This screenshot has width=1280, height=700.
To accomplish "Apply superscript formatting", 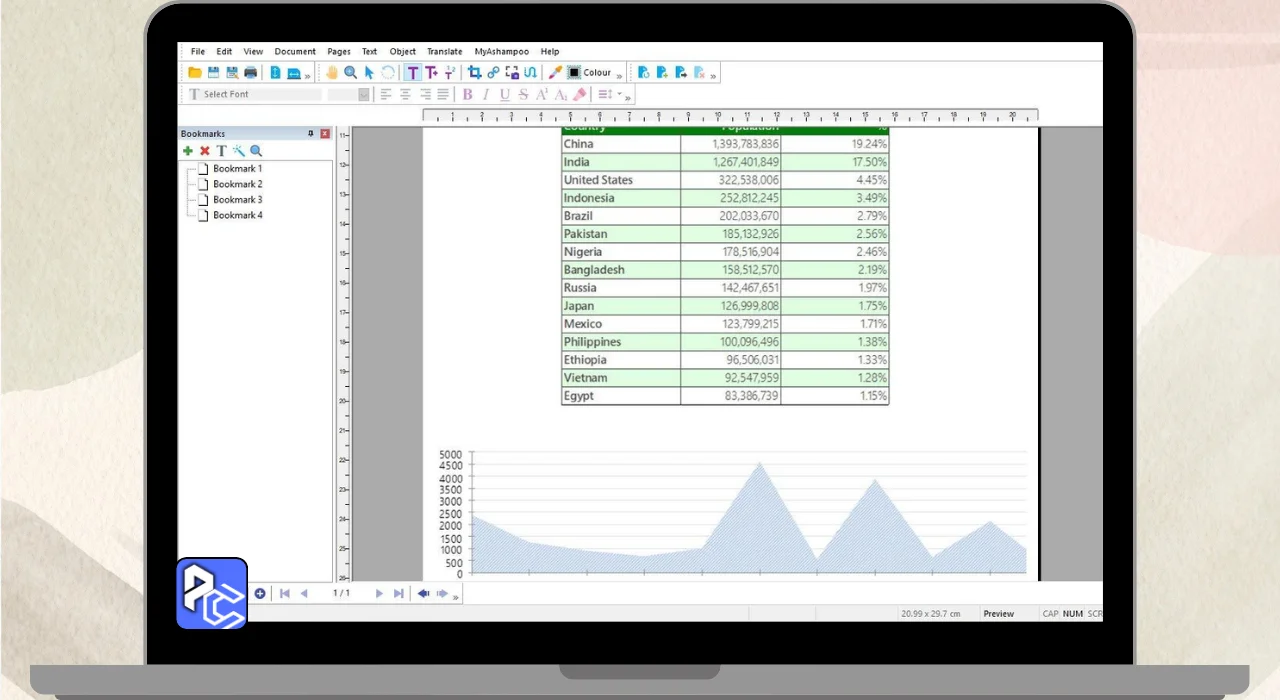I will (x=542, y=94).
